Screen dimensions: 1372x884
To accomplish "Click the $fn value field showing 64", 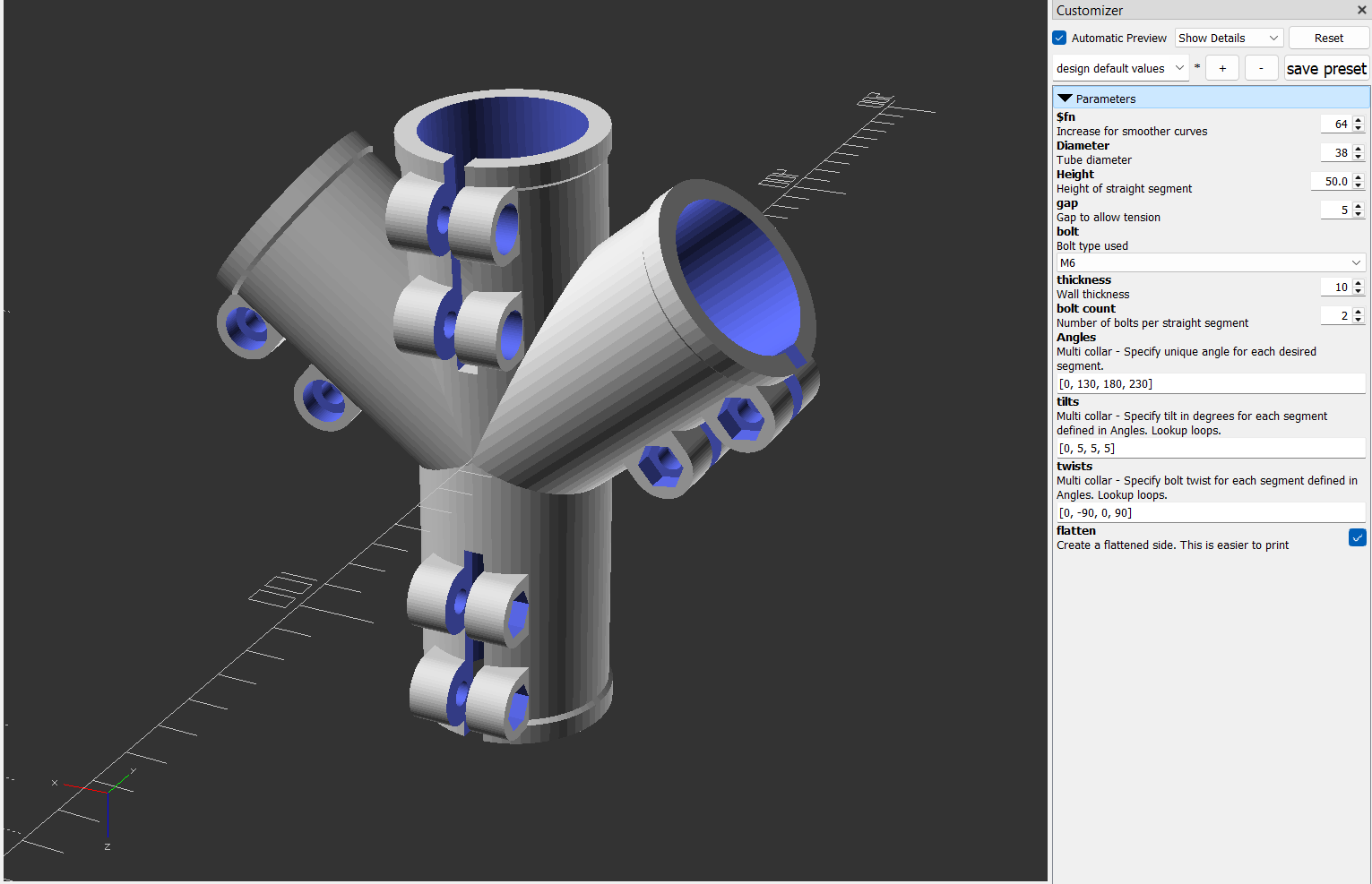I will [1336, 124].
